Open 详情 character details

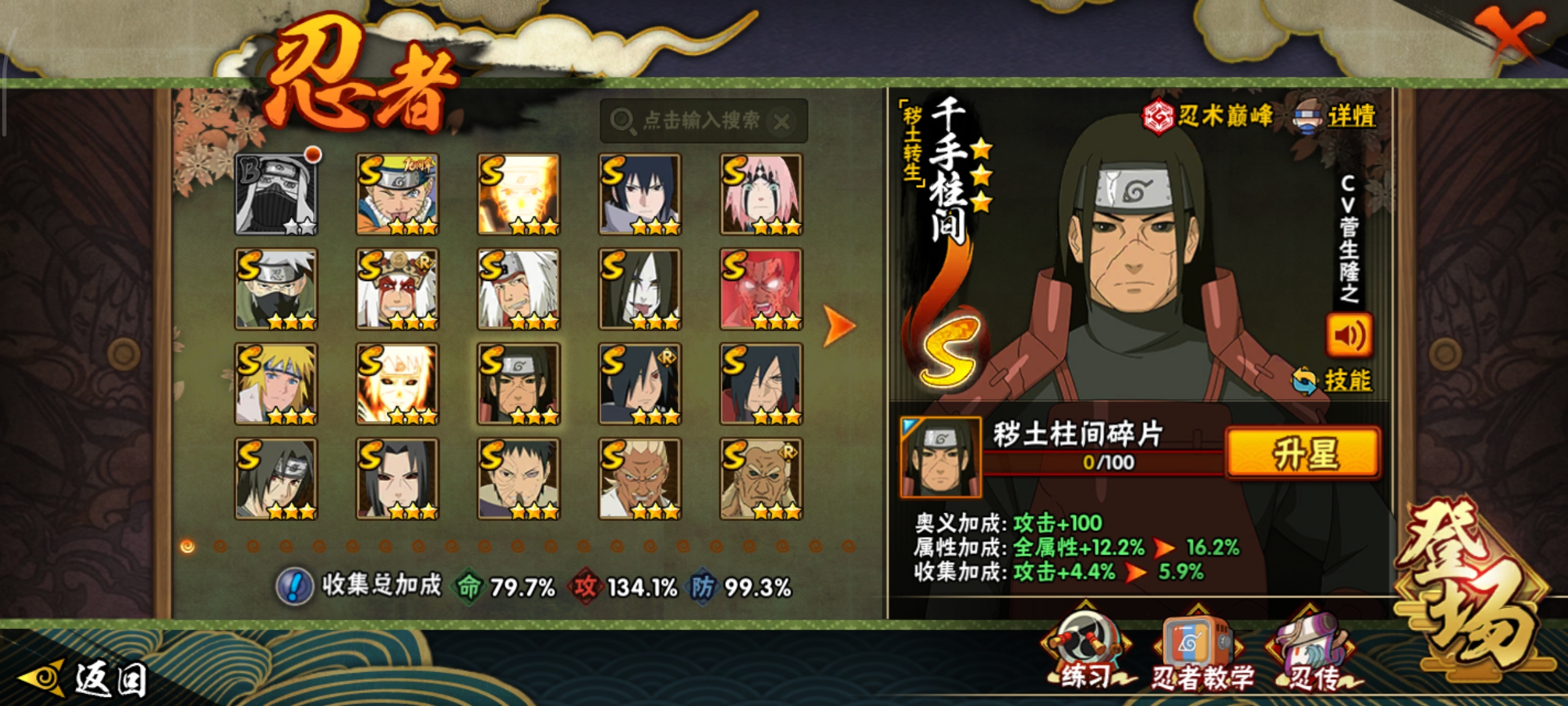(x=1350, y=116)
